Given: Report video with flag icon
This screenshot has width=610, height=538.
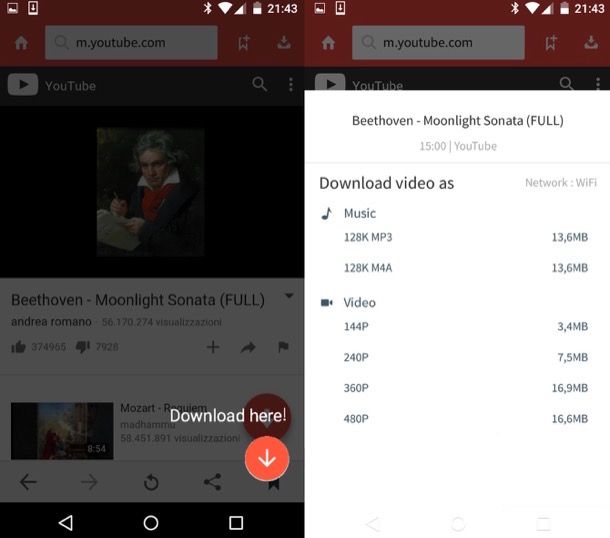Looking at the screenshot, I should point(283,347).
